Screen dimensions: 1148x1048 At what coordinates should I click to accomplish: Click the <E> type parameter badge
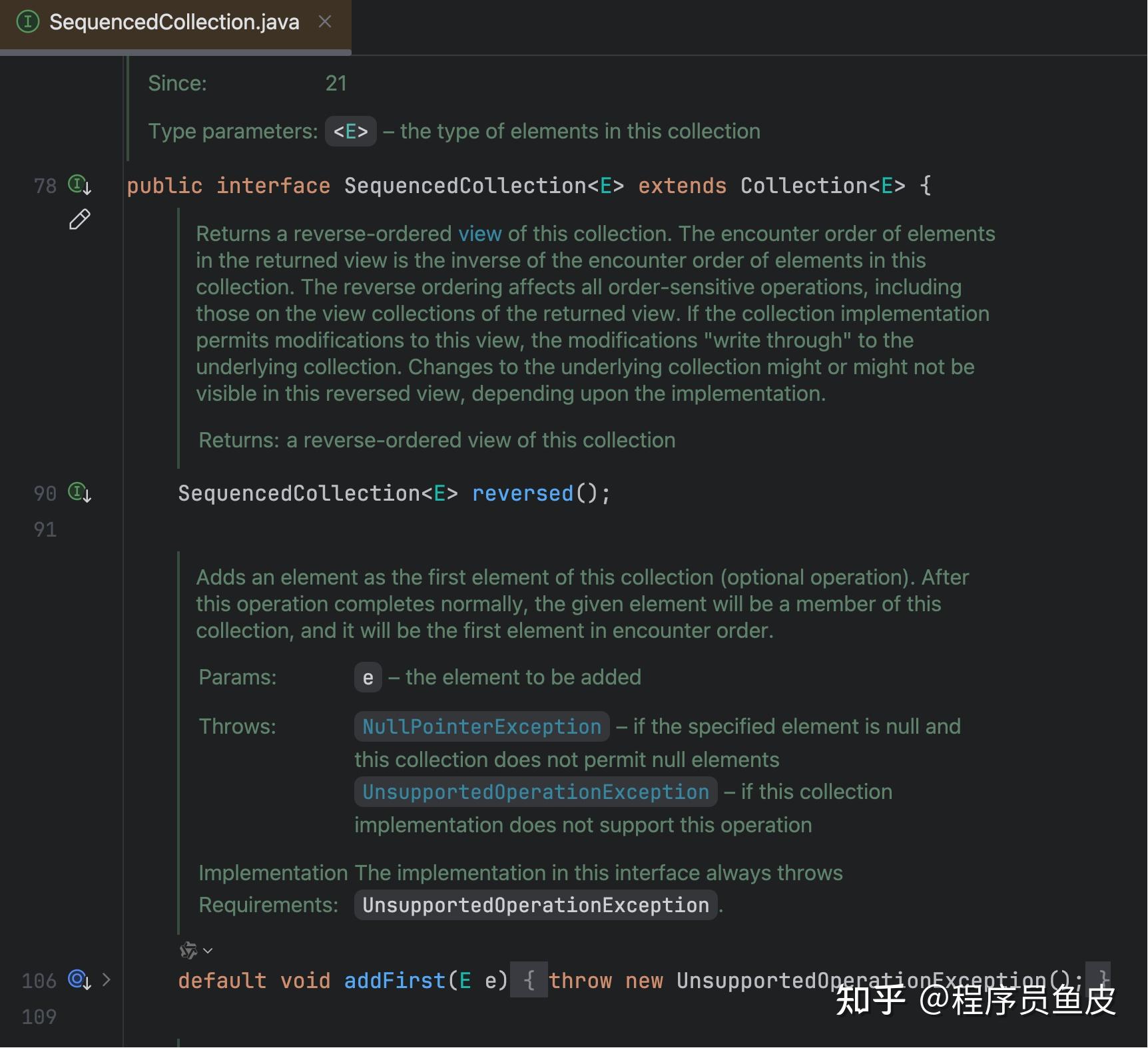coord(351,131)
